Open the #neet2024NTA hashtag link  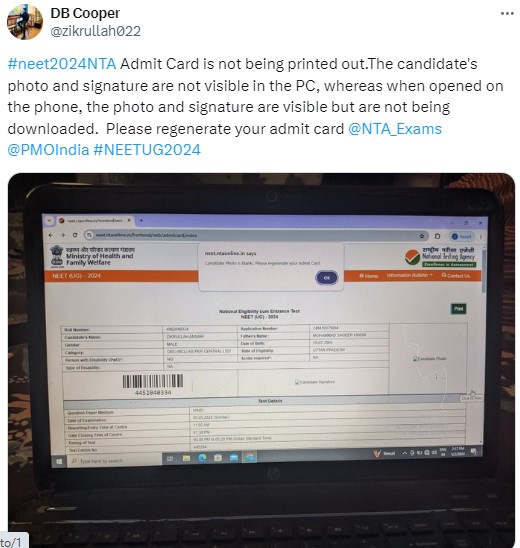[62, 64]
